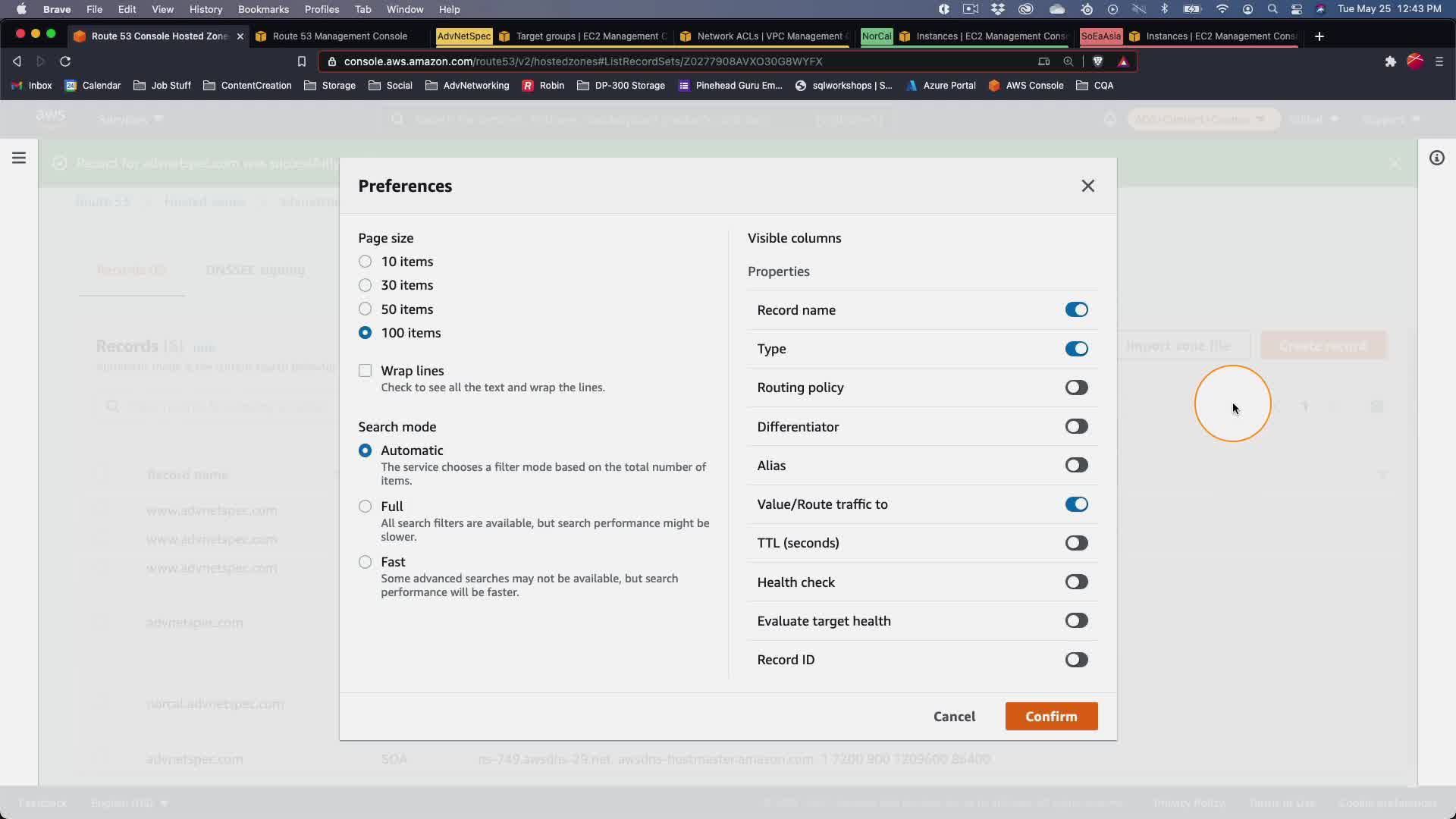The width and height of the screenshot is (1456, 819).
Task: Click Cancel in the Preferences dialog
Action: (x=954, y=717)
